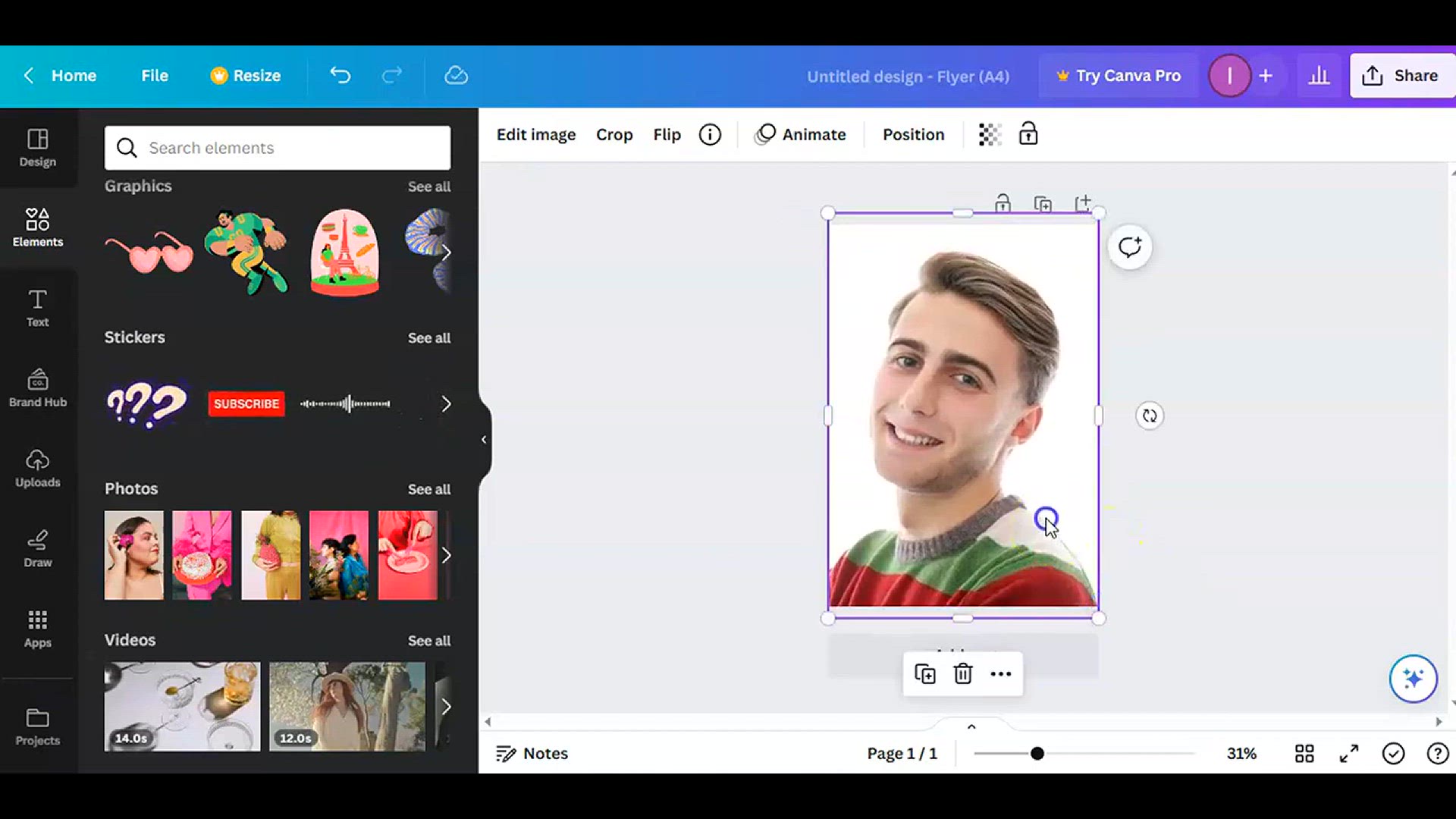The height and width of the screenshot is (819, 1456).
Task: Expand Graphics row with right chevron
Action: click(x=446, y=253)
